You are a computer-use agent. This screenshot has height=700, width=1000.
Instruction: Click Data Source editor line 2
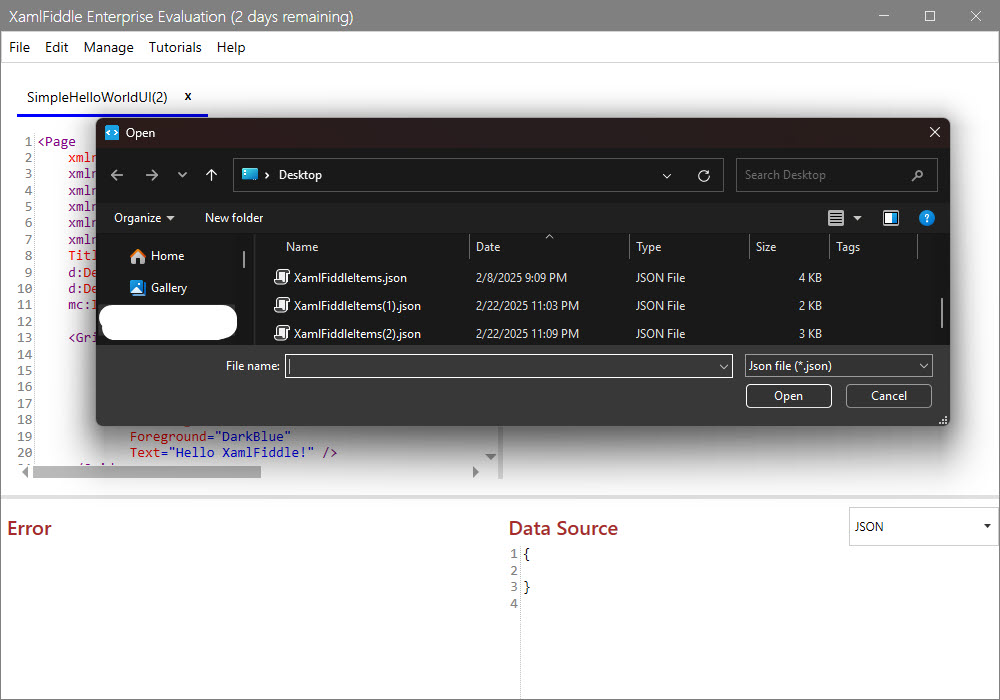tap(759, 571)
